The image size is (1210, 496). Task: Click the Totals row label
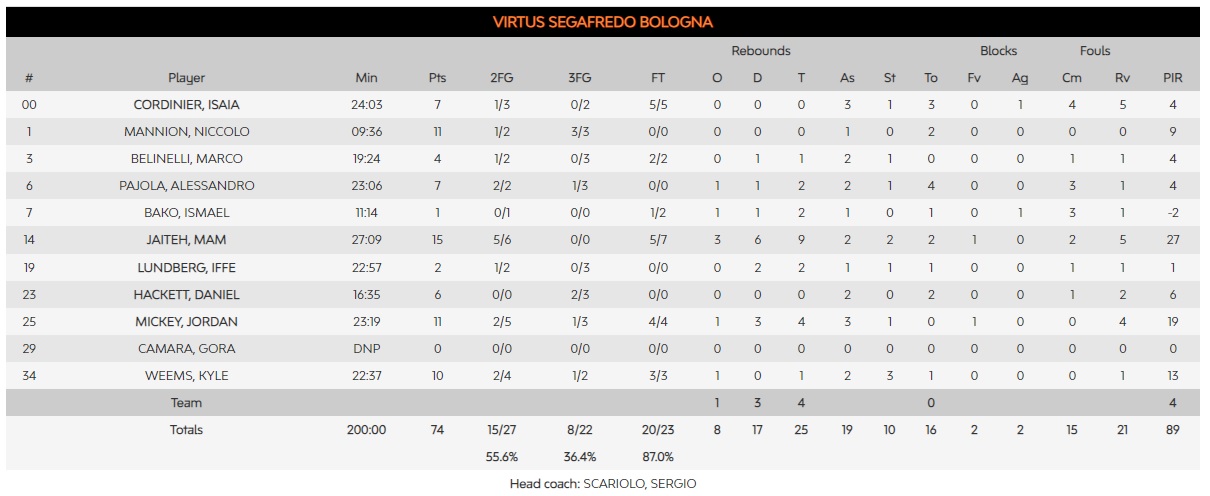(x=186, y=430)
